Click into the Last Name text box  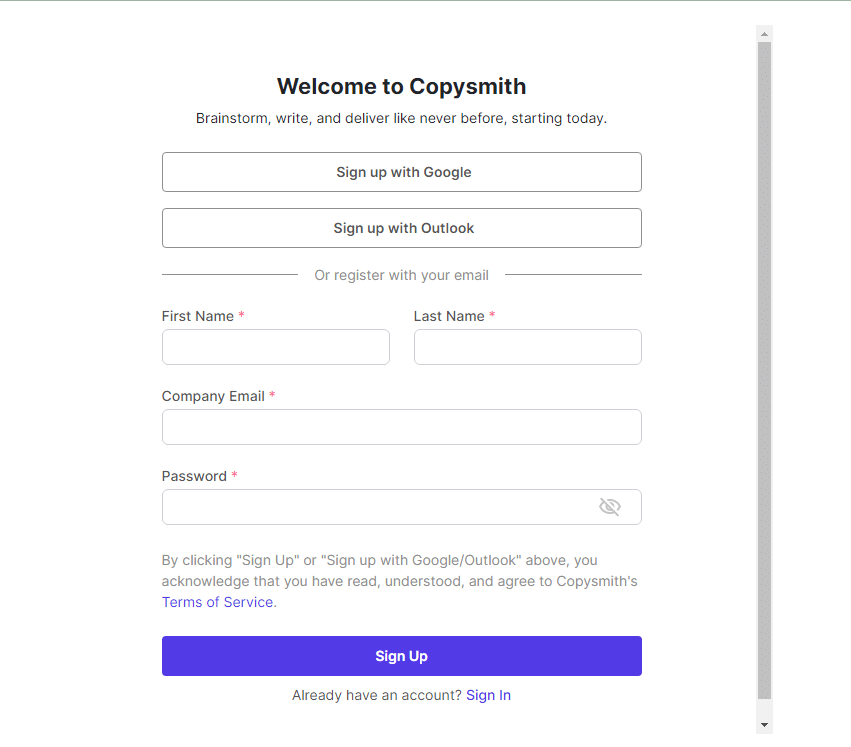[x=527, y=347]
